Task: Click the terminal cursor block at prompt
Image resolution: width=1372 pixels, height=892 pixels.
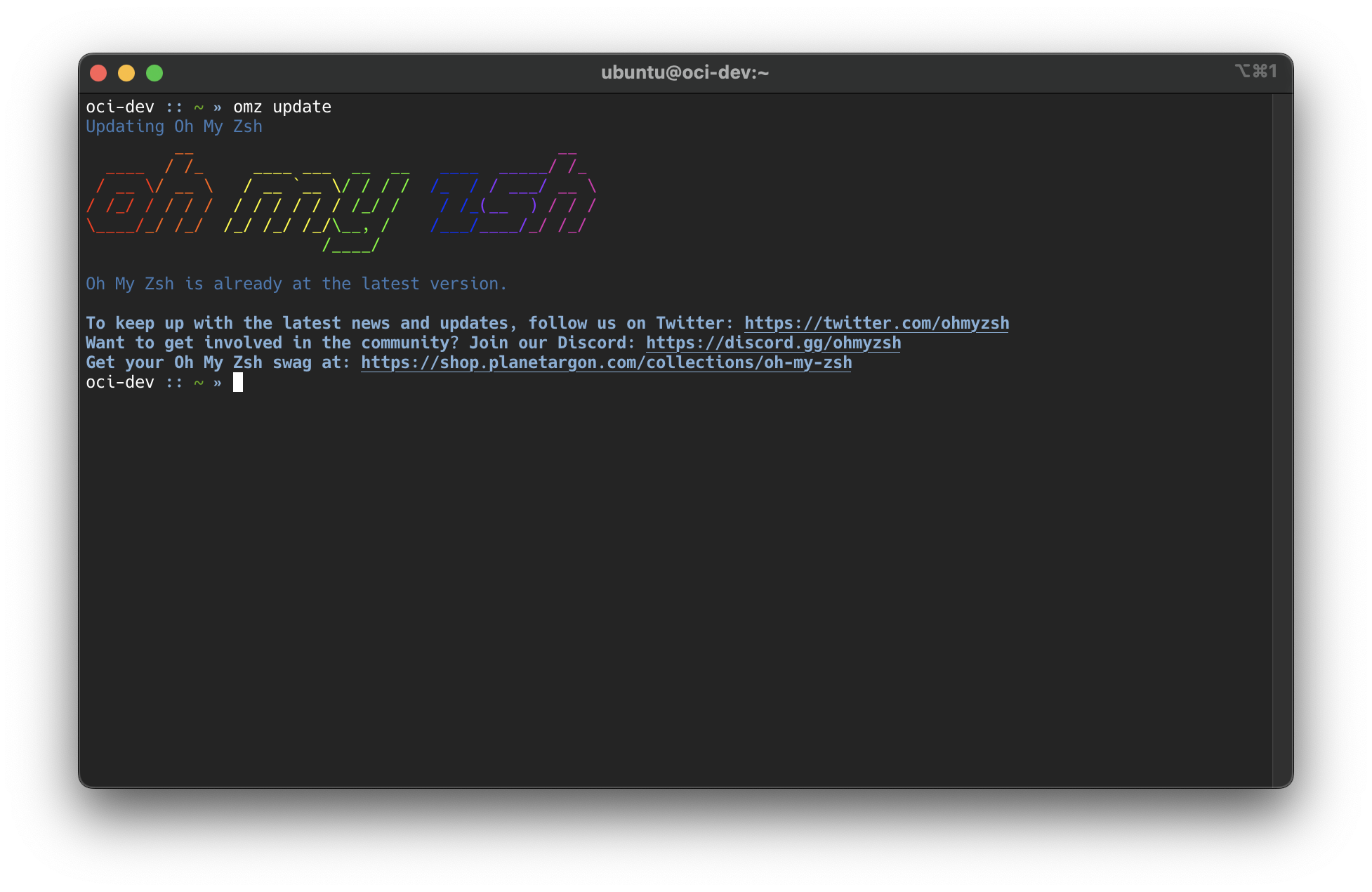Action: click(238, 382)
